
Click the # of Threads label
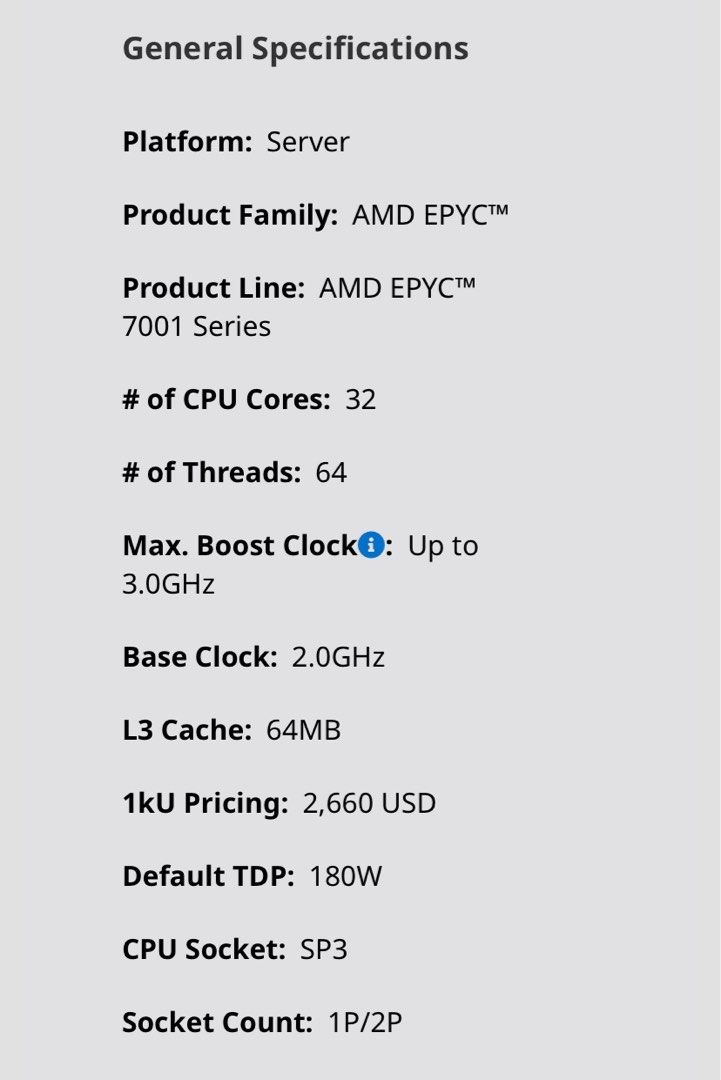click(x=211, y=473)
